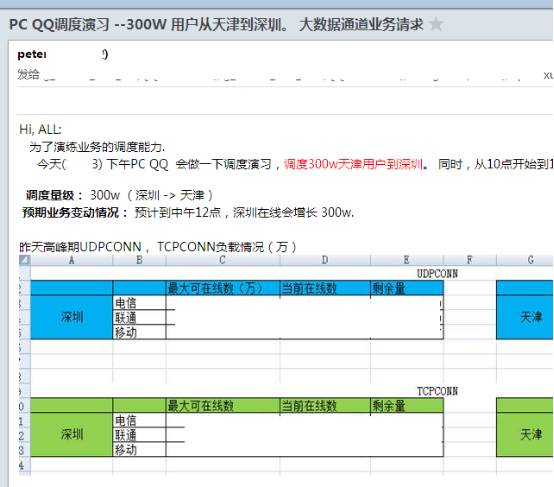Click the blue '深圳' merged cell
This screenshot has width=554, height=487.
point(72,317)
